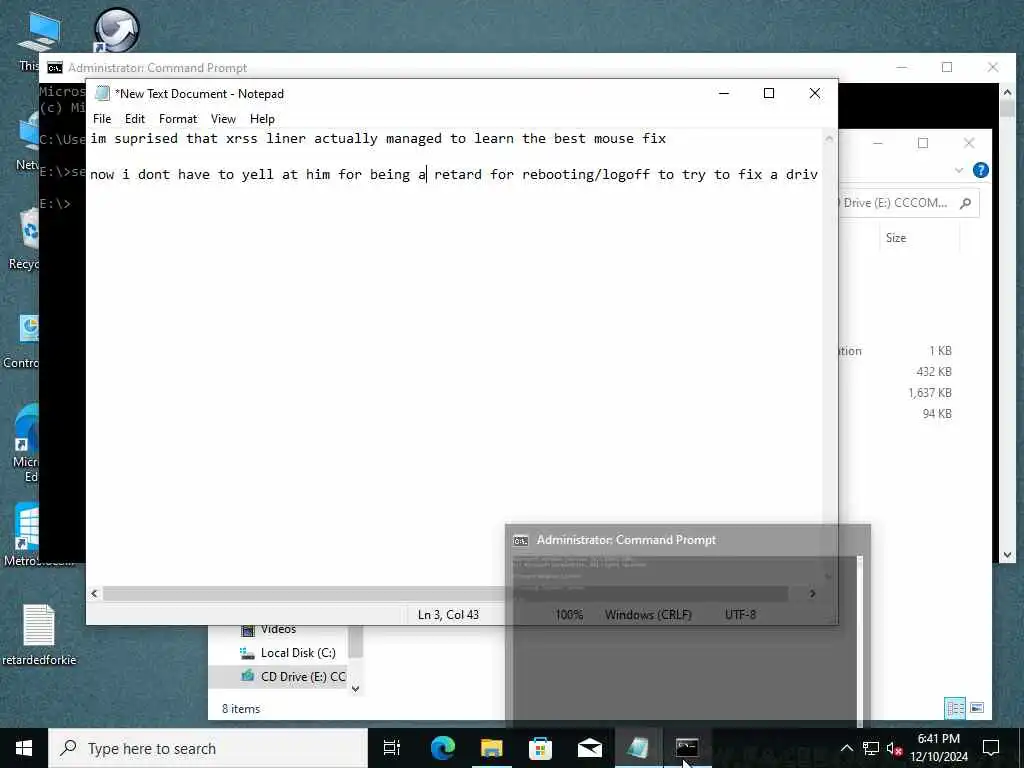Minimize the Notepad window
Screen dimensions: 1024x768
(x=724, y=93)
